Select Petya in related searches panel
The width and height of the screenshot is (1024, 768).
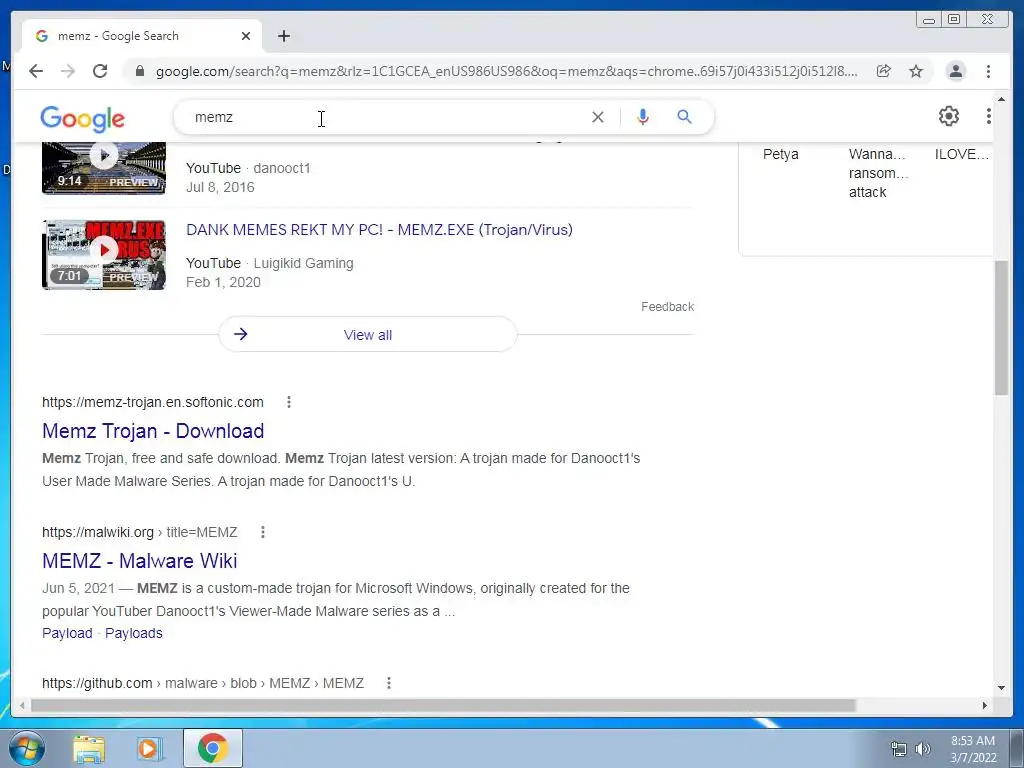[780, 154]
